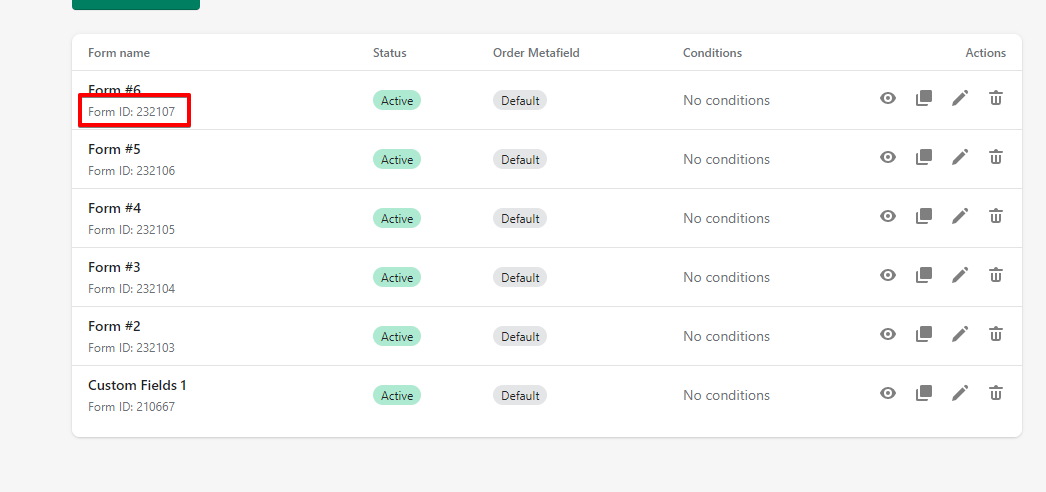The image size is (1046, 492).
Task: Edit Form #2 with pencil icon
Action: click(959, 334)
